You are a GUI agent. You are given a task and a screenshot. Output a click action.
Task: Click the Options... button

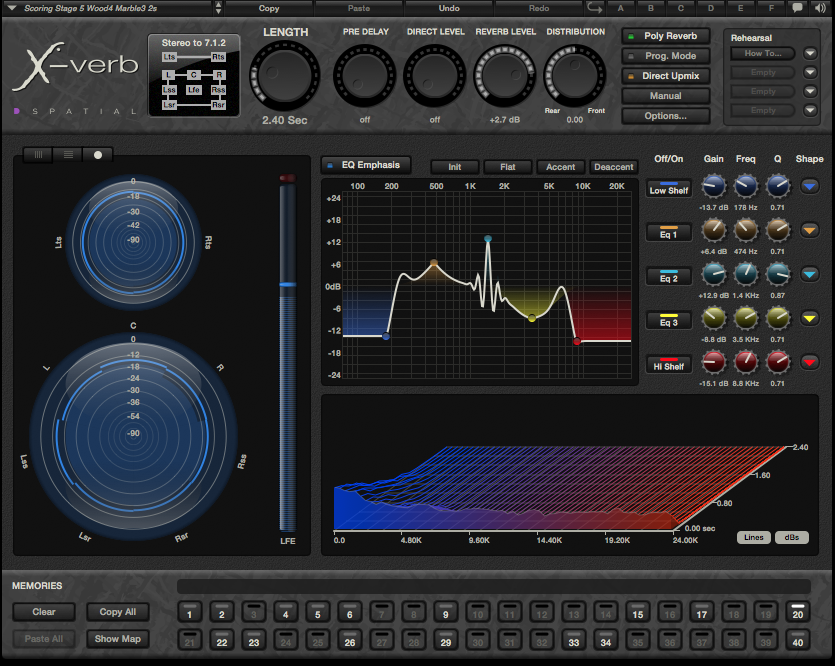[x=665, y=116]
